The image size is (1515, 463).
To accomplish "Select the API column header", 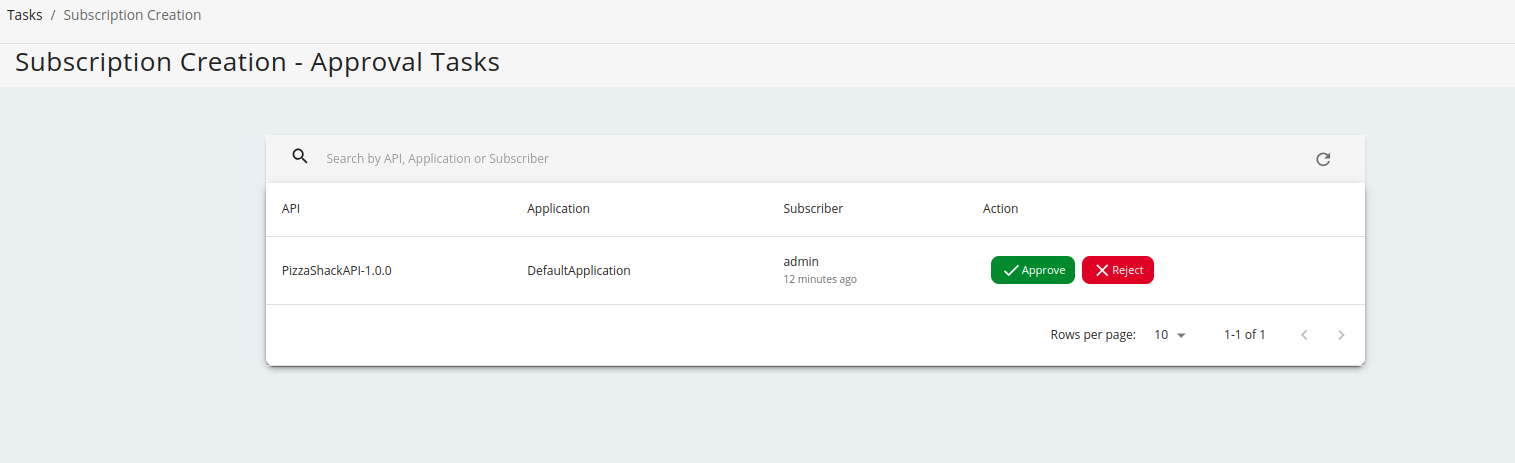I will point(291,209).
